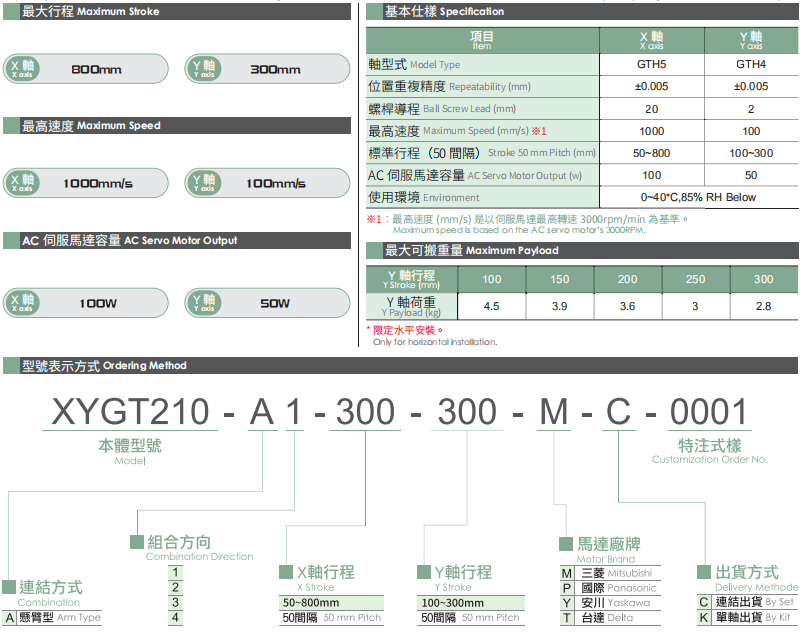
Task: Click the Ball Screw Lead (mm) row label
Action: [482, 108]
